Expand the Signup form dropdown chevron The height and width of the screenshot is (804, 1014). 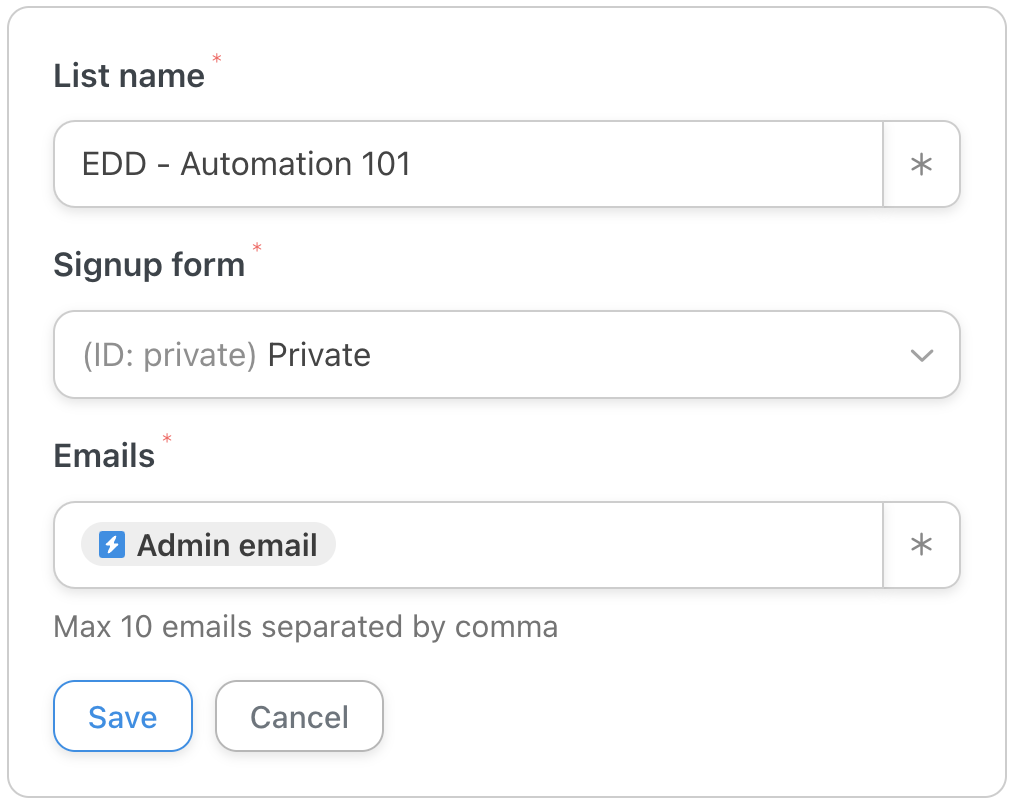coord(921,355)
